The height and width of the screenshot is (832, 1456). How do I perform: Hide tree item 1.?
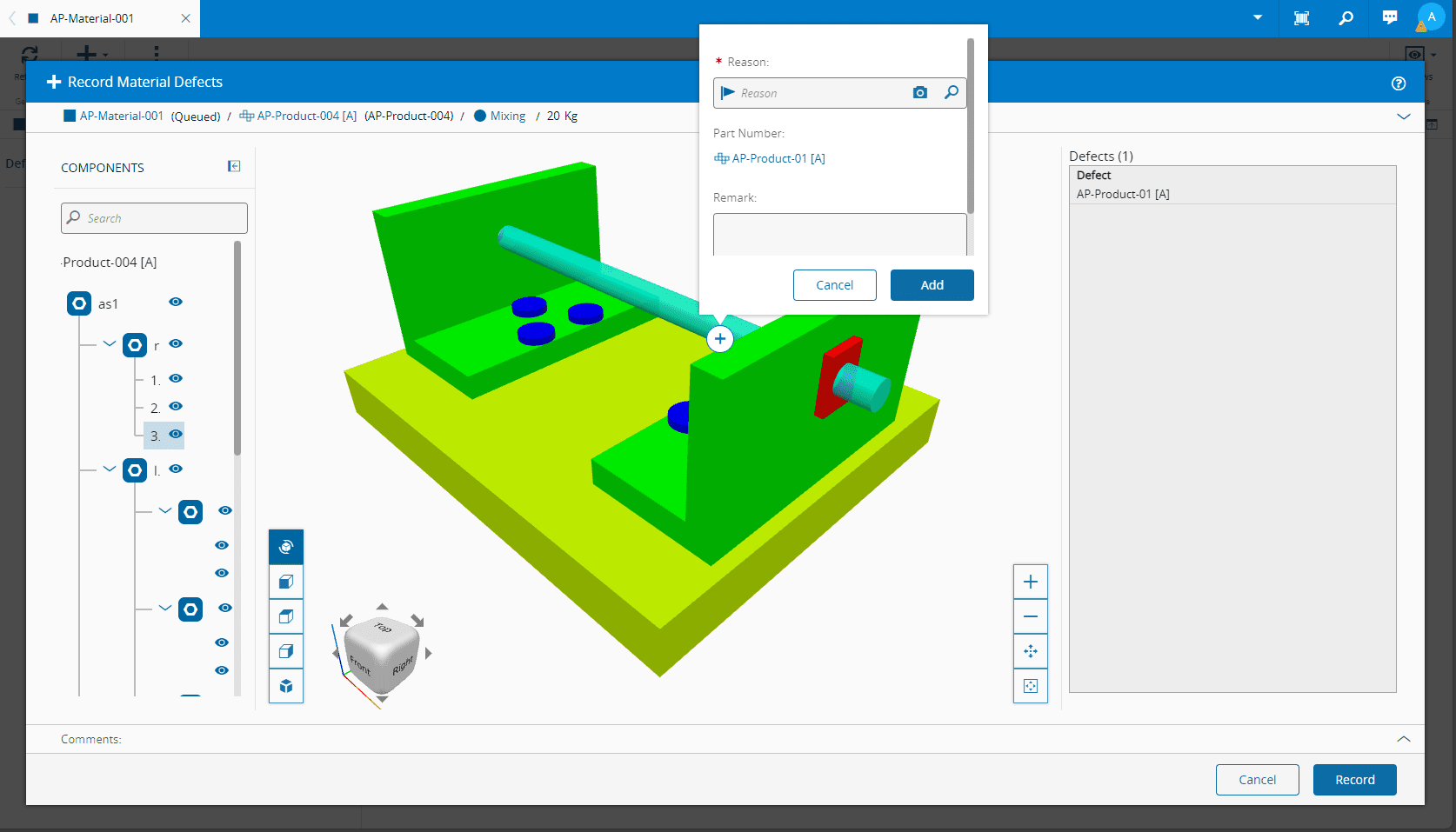(x=176, y=378)
